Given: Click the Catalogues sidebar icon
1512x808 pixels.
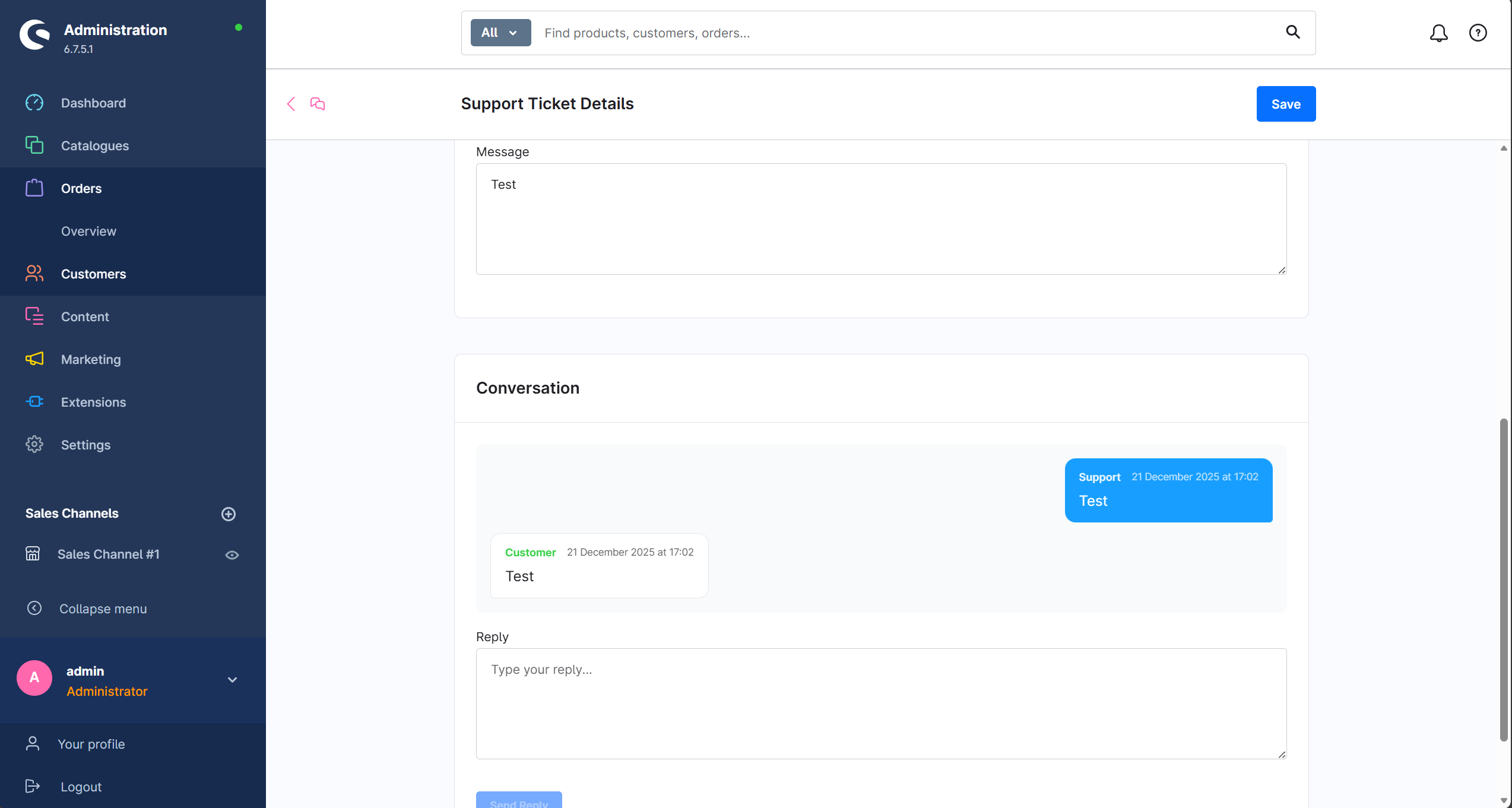Looking at the screenshot, I should point(34,145).
